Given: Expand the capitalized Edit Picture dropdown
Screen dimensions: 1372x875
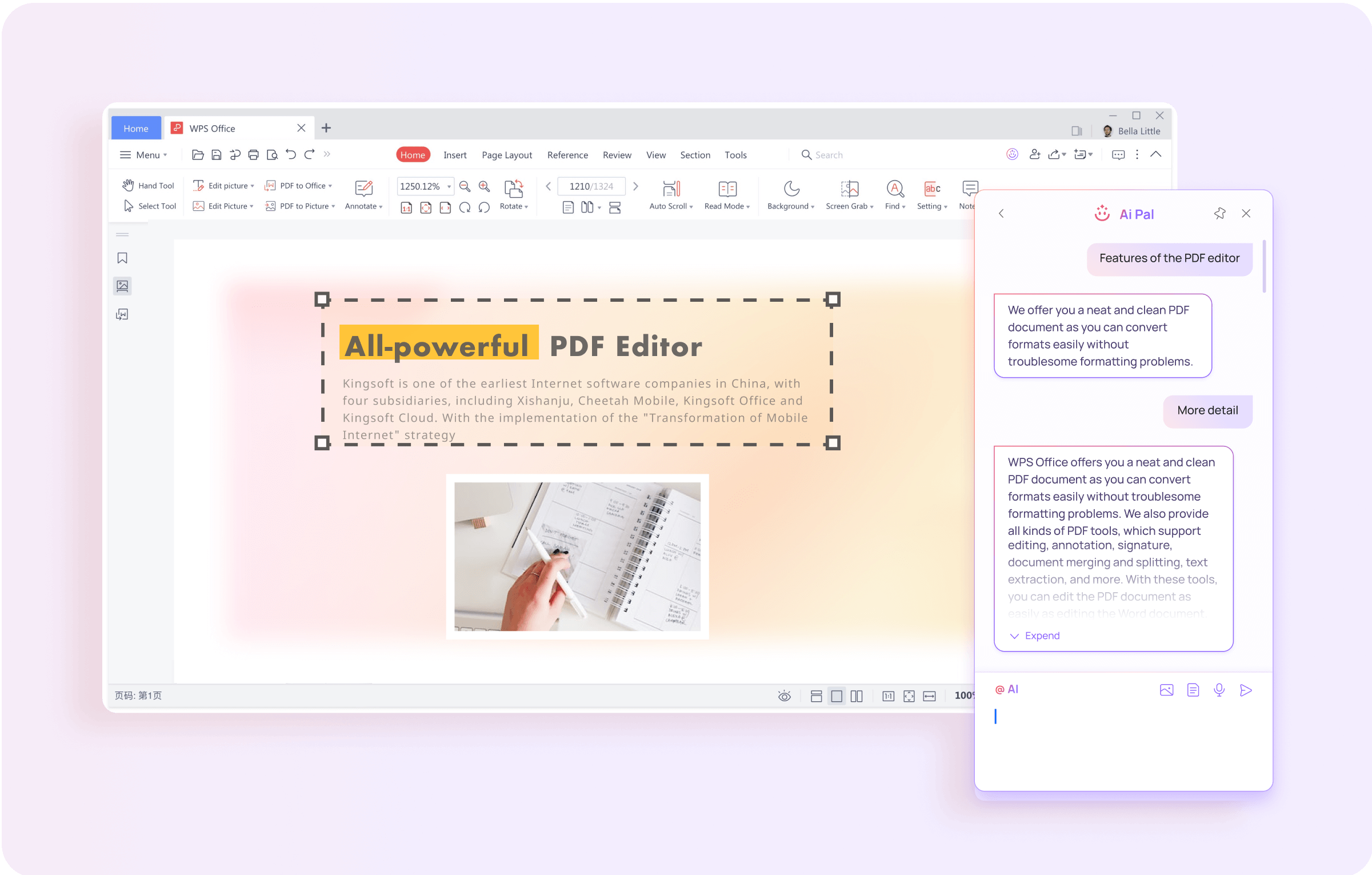Looking at the screenshot, I should (x=223, y=206).
